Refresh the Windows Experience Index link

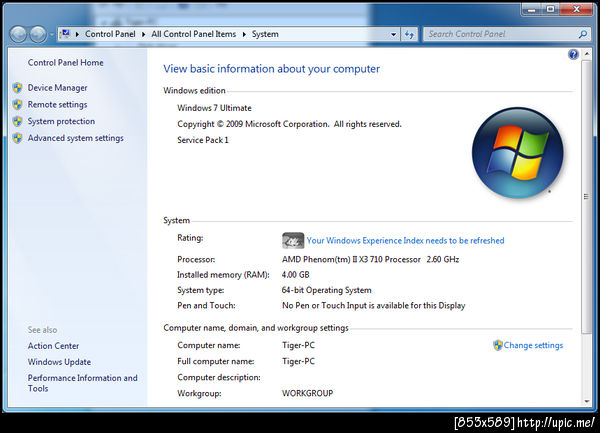[405, 241]
